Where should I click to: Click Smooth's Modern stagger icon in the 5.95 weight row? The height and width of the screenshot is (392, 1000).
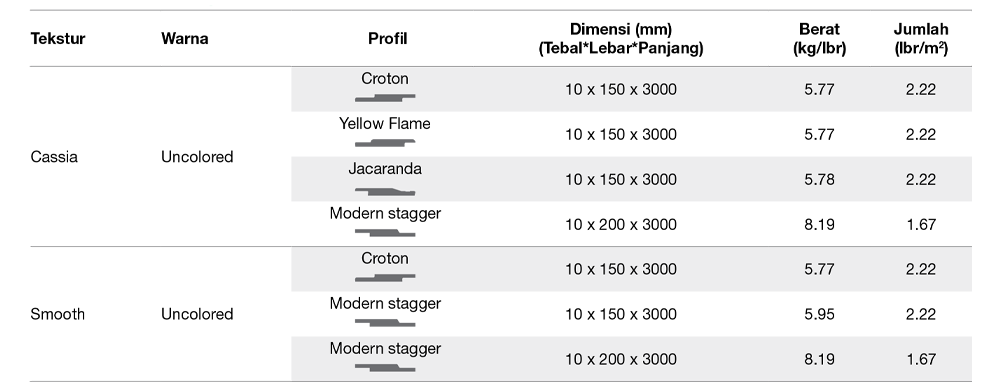pyautogui.click(x=385, y=323)
